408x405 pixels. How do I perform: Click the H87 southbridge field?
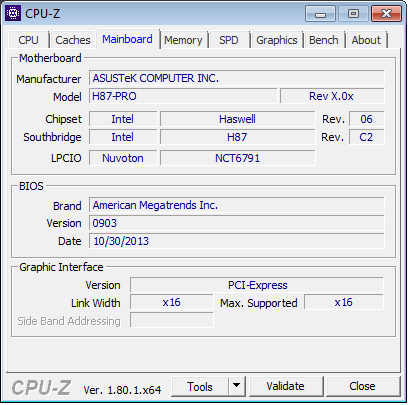(x=237, y=137)
